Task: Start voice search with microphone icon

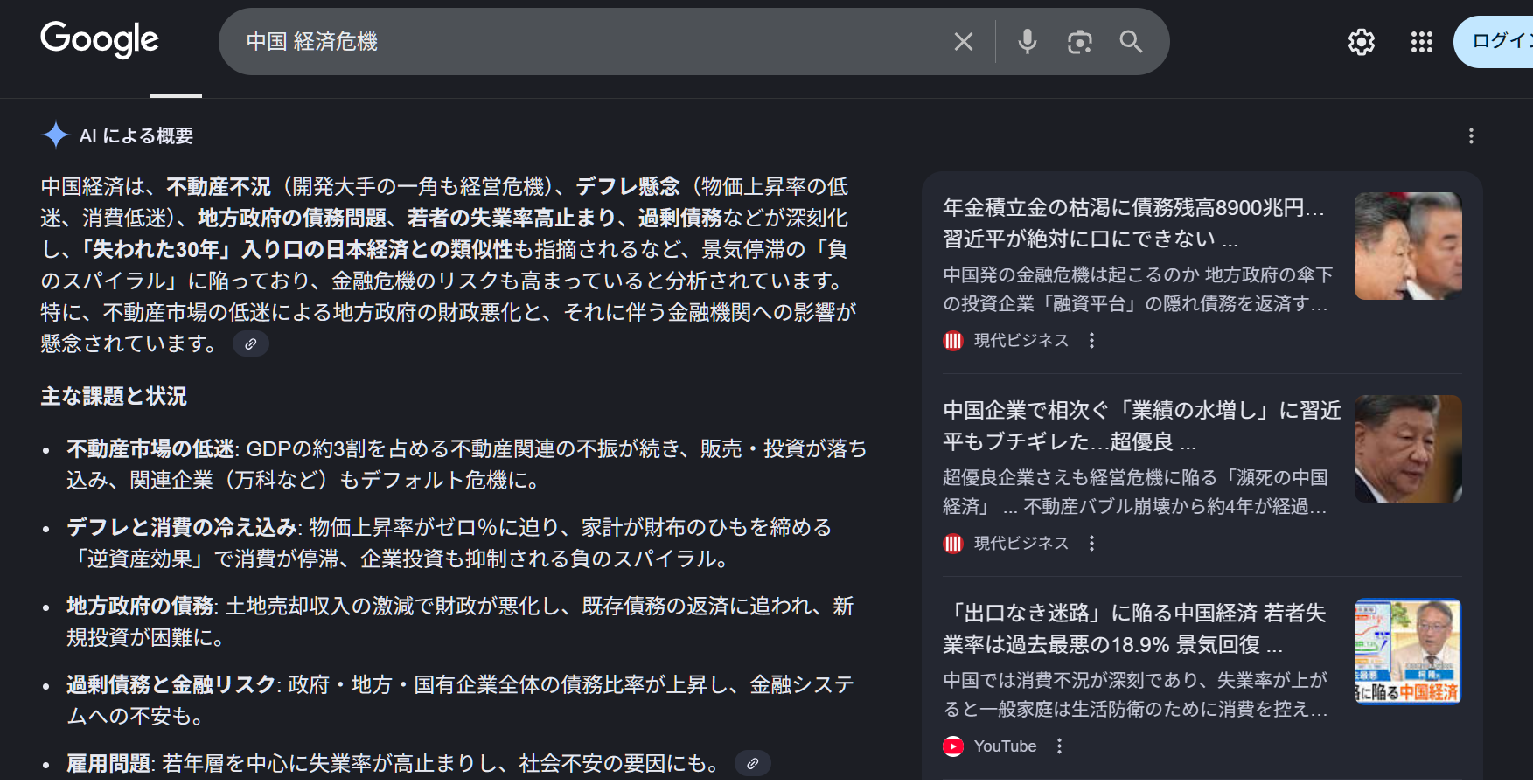Action: (x=1027, y=42)
